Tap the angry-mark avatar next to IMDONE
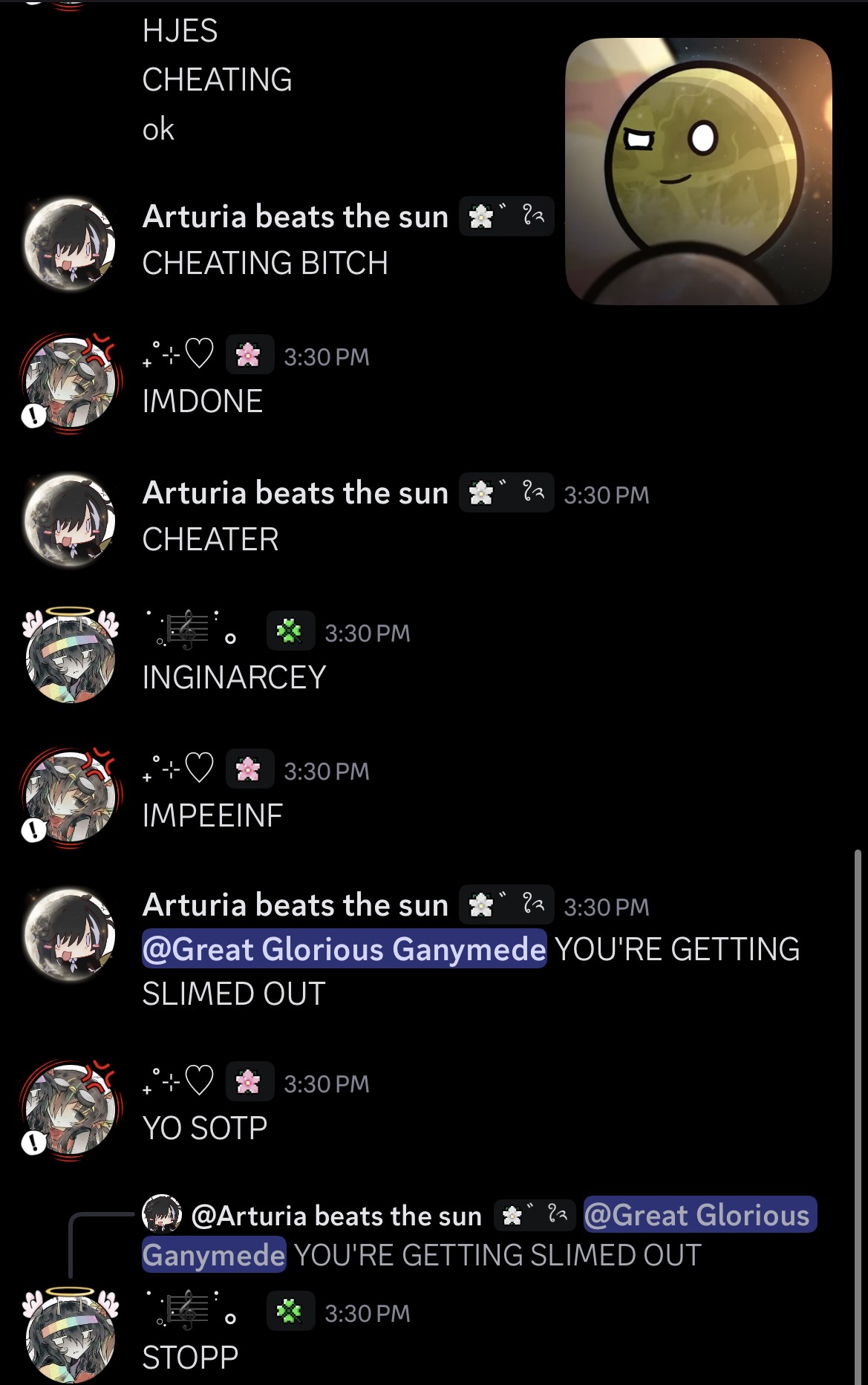This screenshot has width=868, height=1385. tap(71, 381)
